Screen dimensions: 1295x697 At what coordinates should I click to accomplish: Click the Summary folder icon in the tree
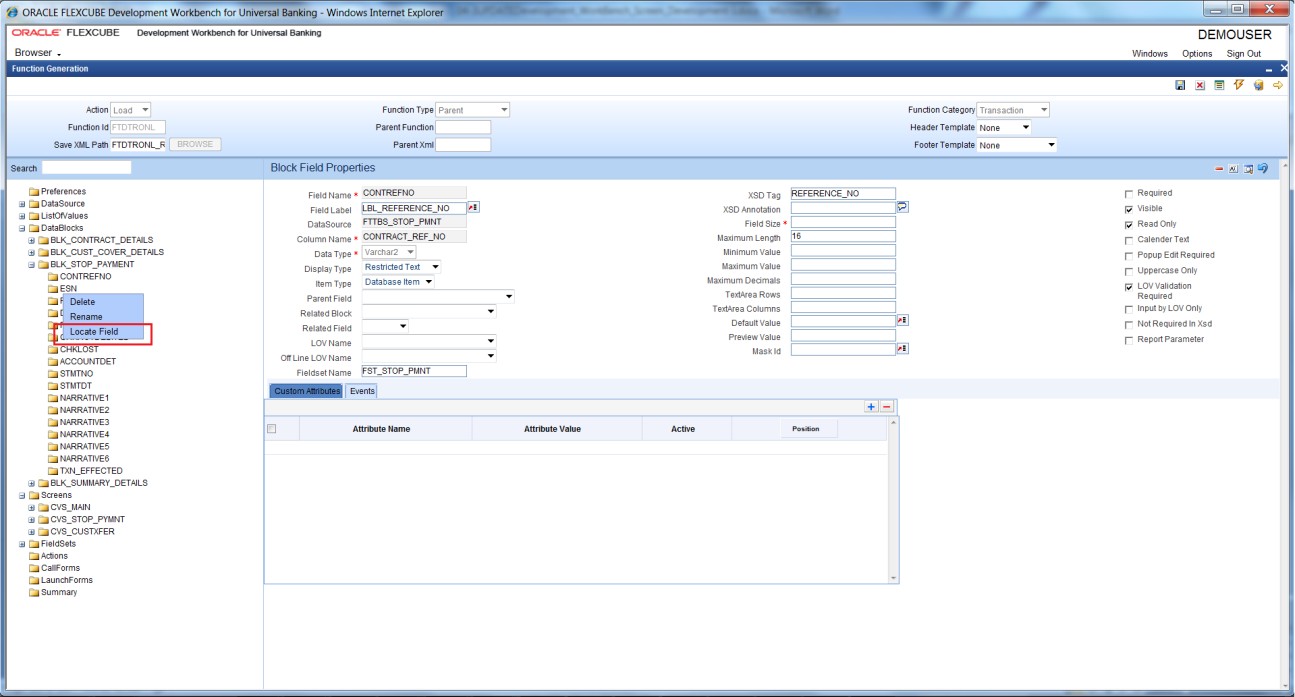(x=34, y=592)
